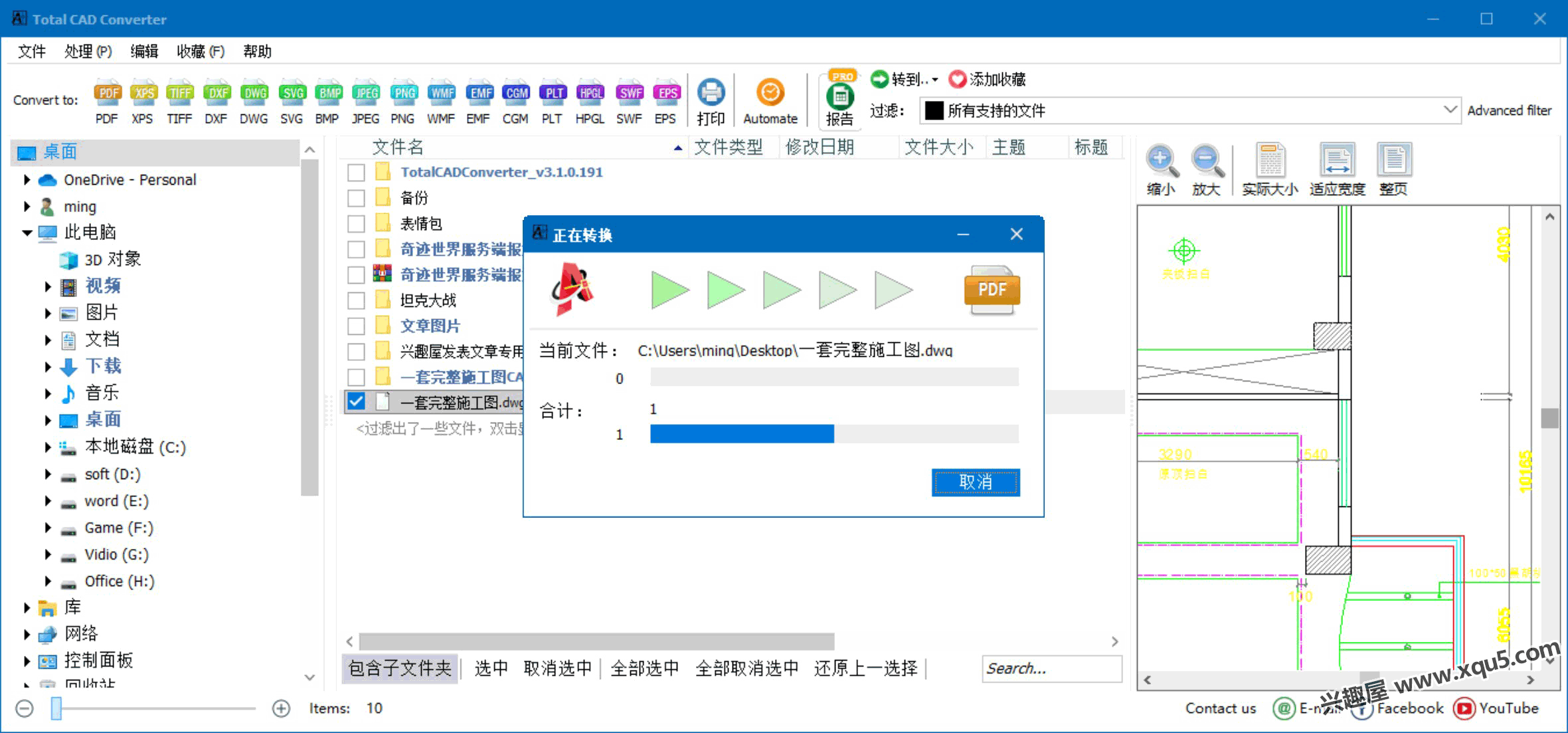
Task: Click 缩小 magnifier in preview toolbar
Action: (1161, 161)
